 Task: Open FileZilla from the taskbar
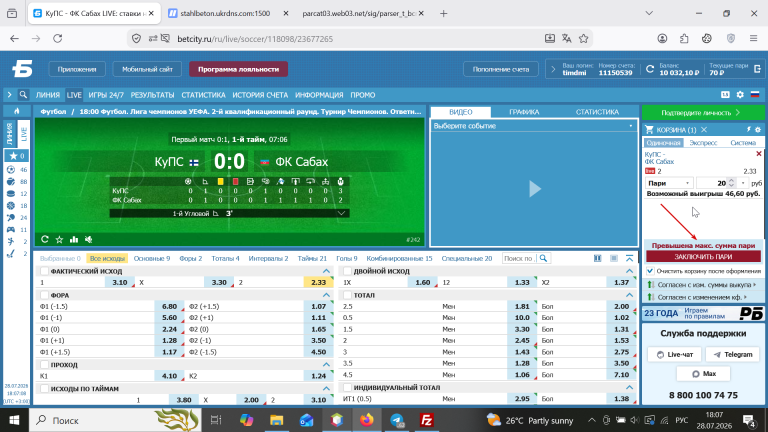tap(427, 420)
